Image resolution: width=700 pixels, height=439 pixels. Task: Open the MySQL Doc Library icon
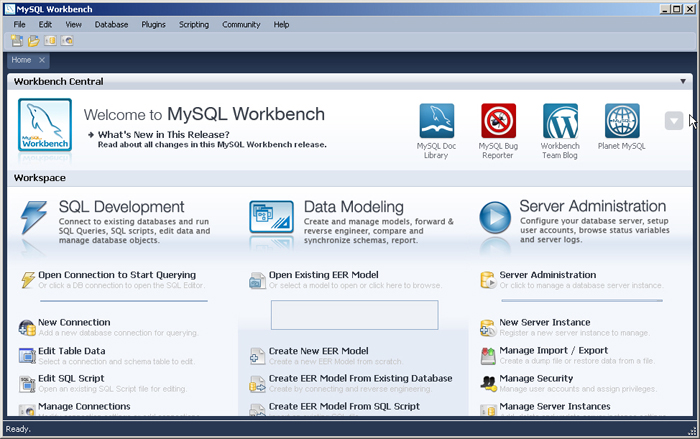click(436, 121)
